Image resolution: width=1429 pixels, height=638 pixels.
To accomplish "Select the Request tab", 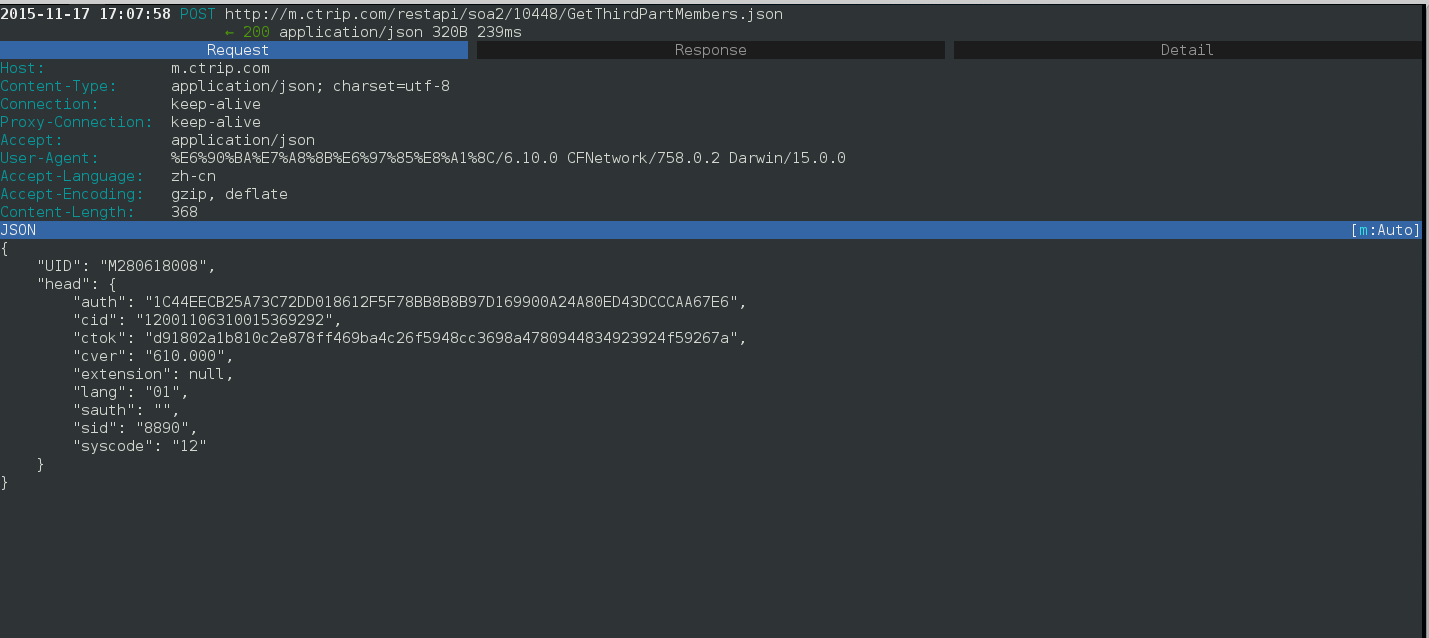I will pyautogui.click(x=237, y=49).
